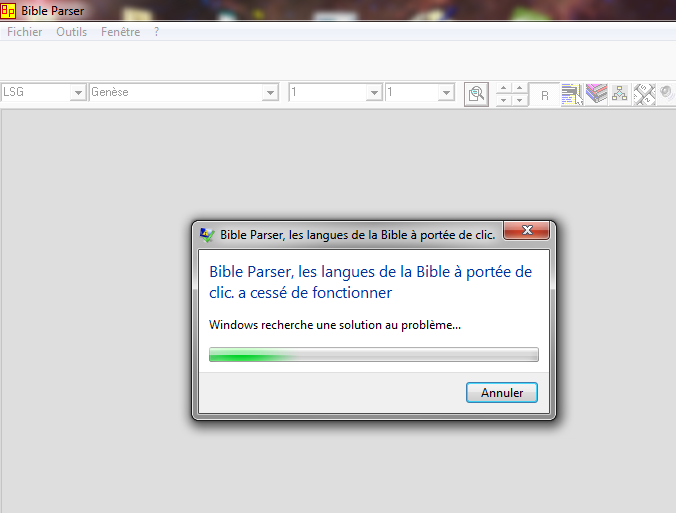676x513 pixels.
Task: Click the Annuler button
Action: (502, 393)
